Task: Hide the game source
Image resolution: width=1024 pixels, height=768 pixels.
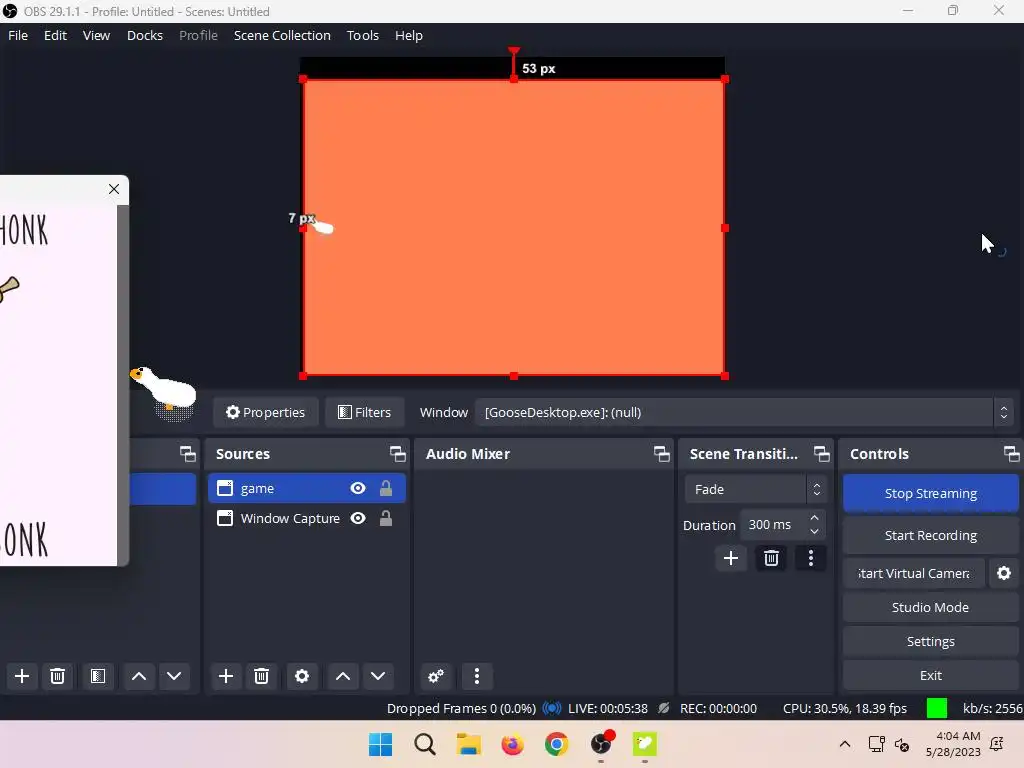Action: pyautogui.click(x=358, y=488)
